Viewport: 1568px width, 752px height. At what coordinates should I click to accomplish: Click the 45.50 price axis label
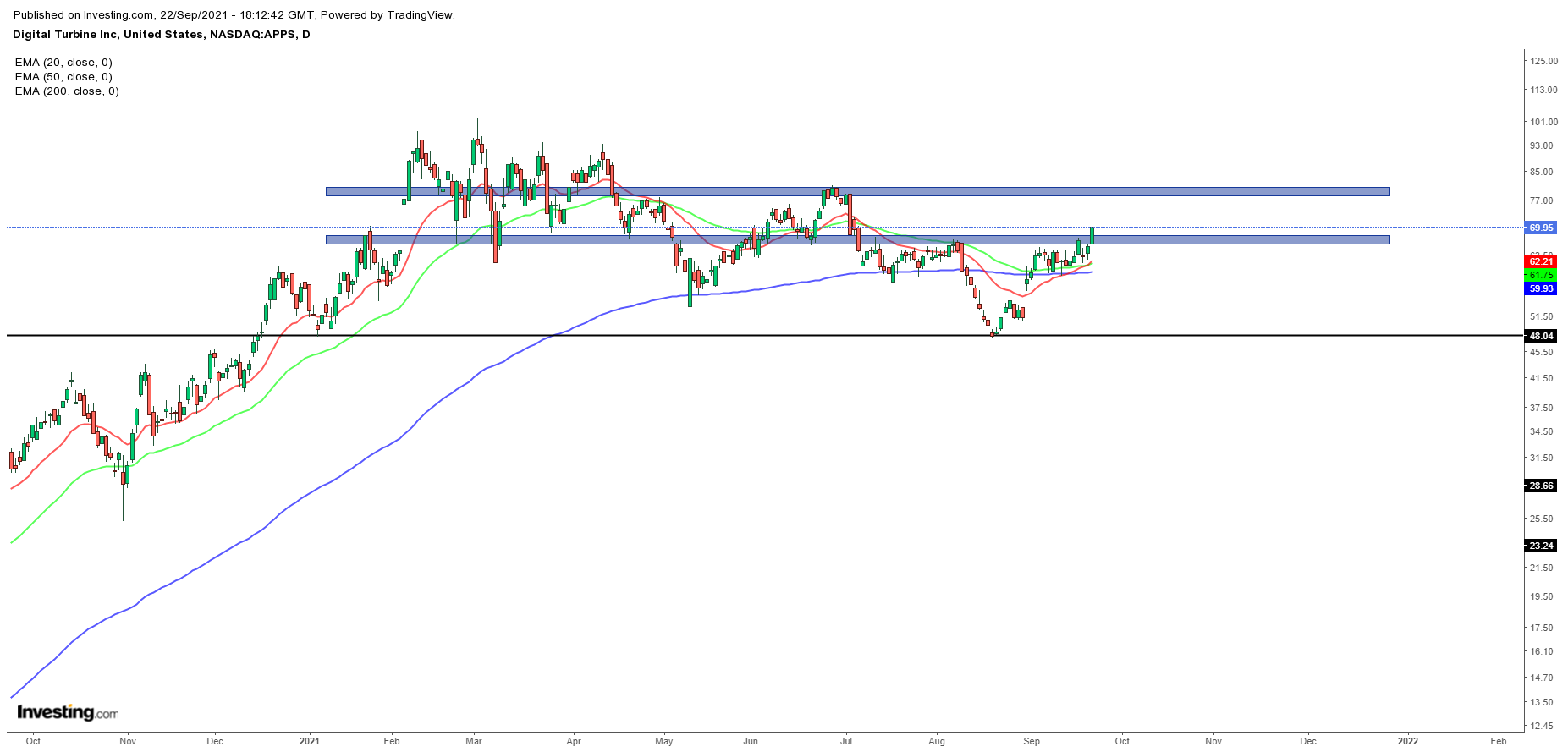(1541, 352)
